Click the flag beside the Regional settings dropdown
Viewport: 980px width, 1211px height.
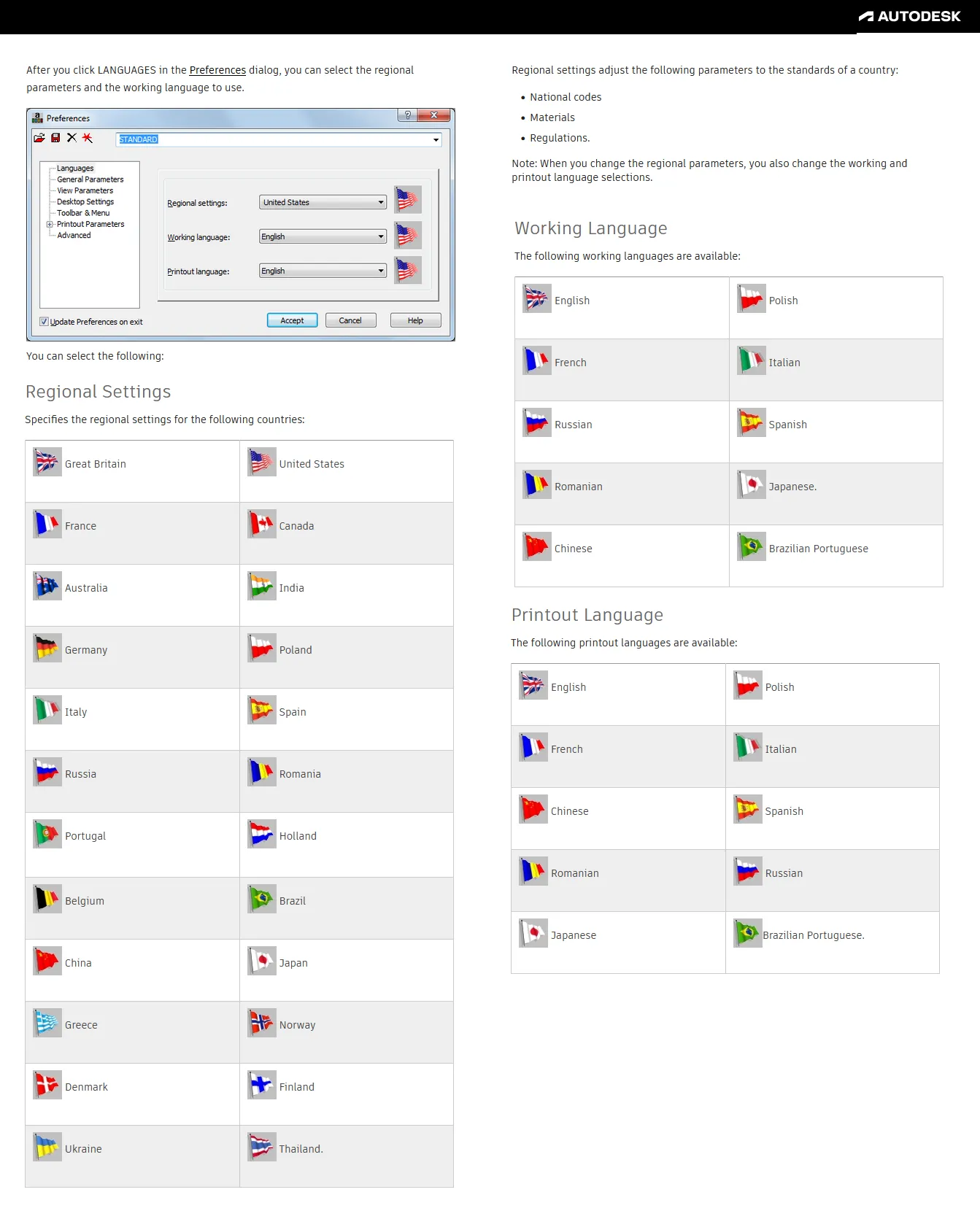pyautogui.click(x=408, y=200)
